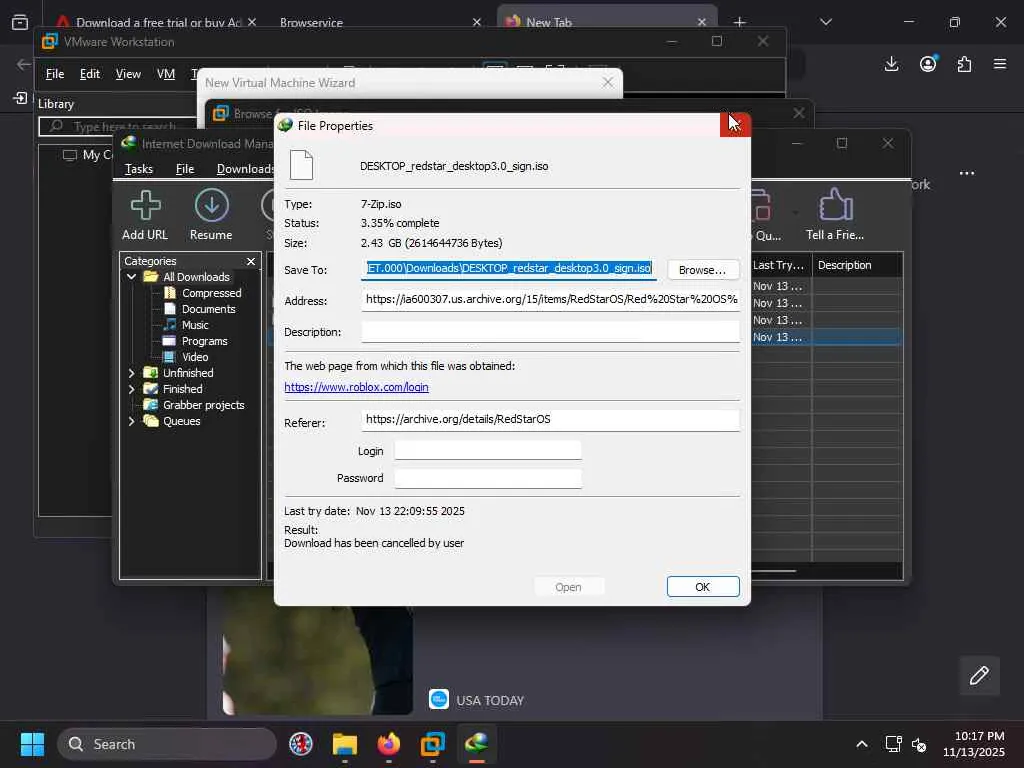Viewport: 1024px width, 768px height.
Task: Click the three-dot menu behind IDM window
Action: pyautogui.click(x=967, y=173)
